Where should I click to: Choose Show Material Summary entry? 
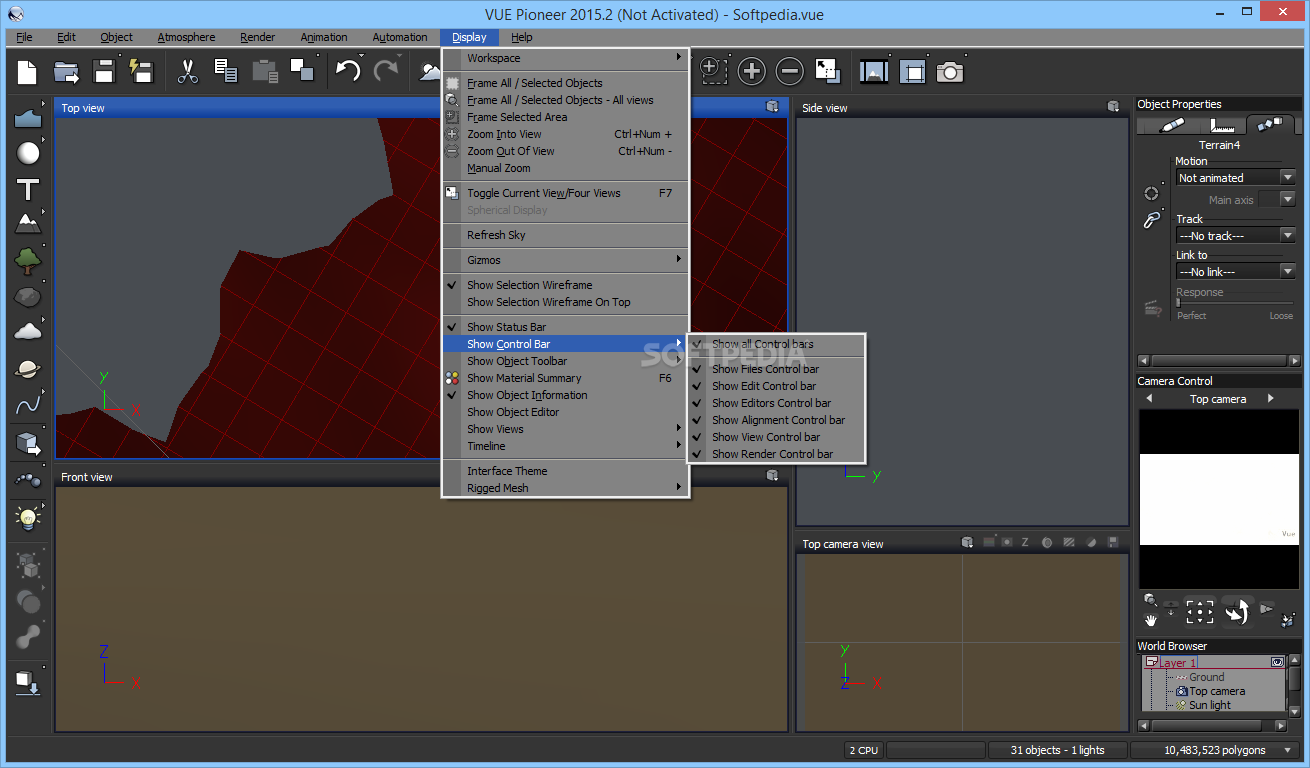coord(564,378)
